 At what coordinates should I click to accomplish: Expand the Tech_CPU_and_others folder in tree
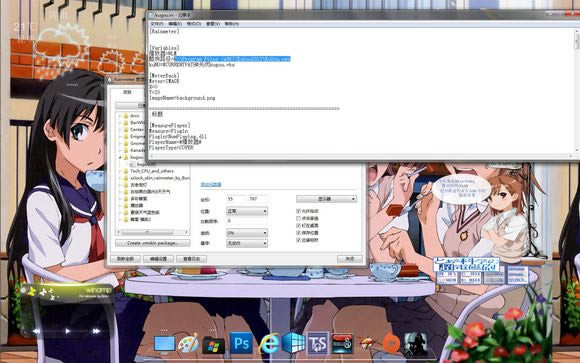pyautogui.click(x=120, y=171)
